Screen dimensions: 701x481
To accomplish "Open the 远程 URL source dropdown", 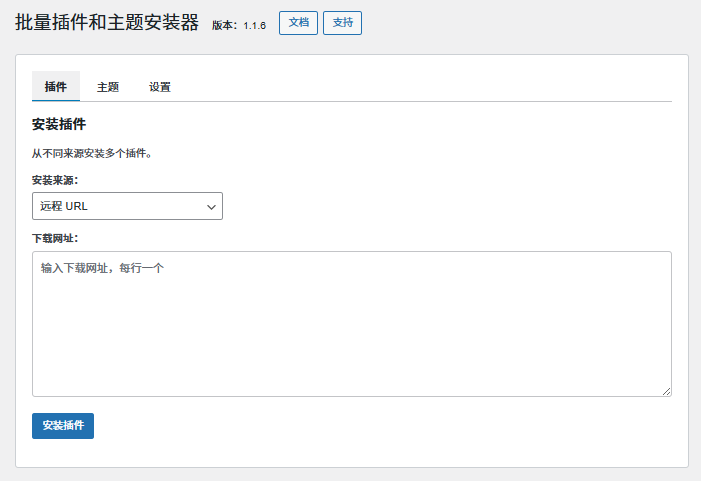I will [x=127, y=206].
